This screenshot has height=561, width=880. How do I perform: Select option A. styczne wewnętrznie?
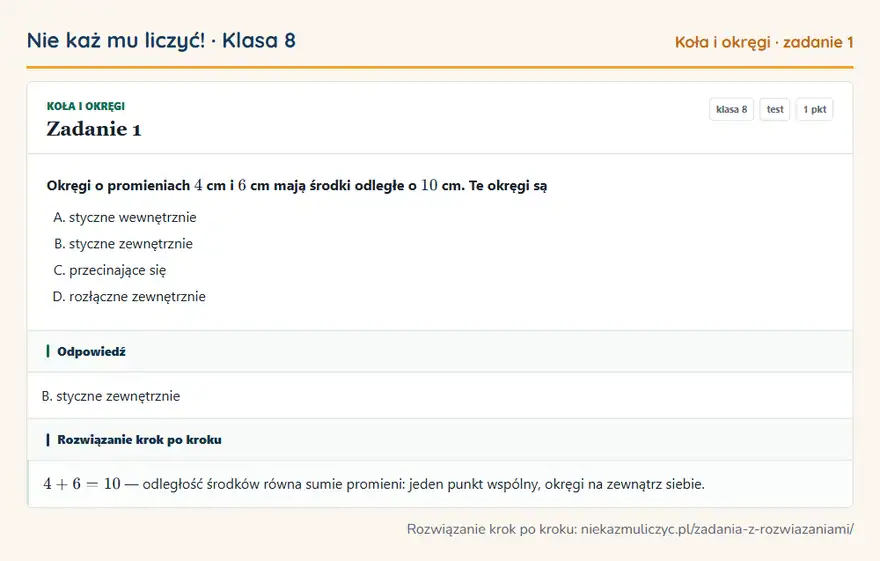125,217
